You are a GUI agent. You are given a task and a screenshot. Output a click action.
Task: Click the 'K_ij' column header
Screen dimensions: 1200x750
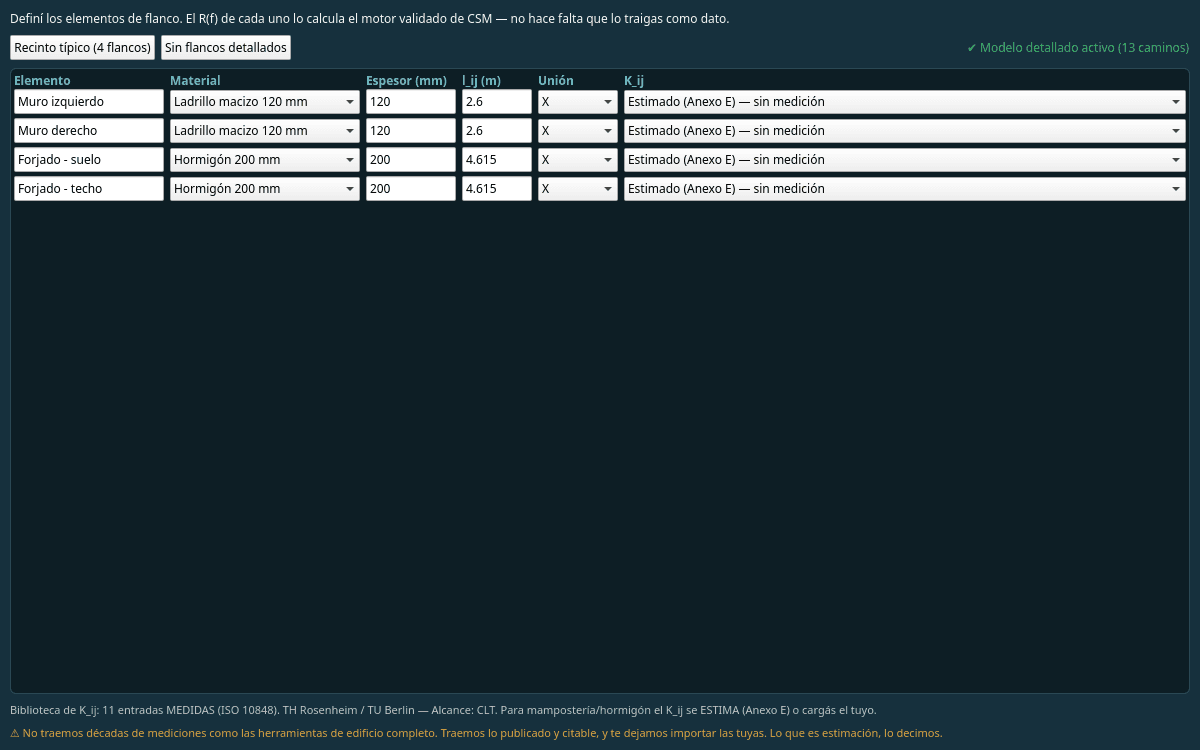(634, 80)
